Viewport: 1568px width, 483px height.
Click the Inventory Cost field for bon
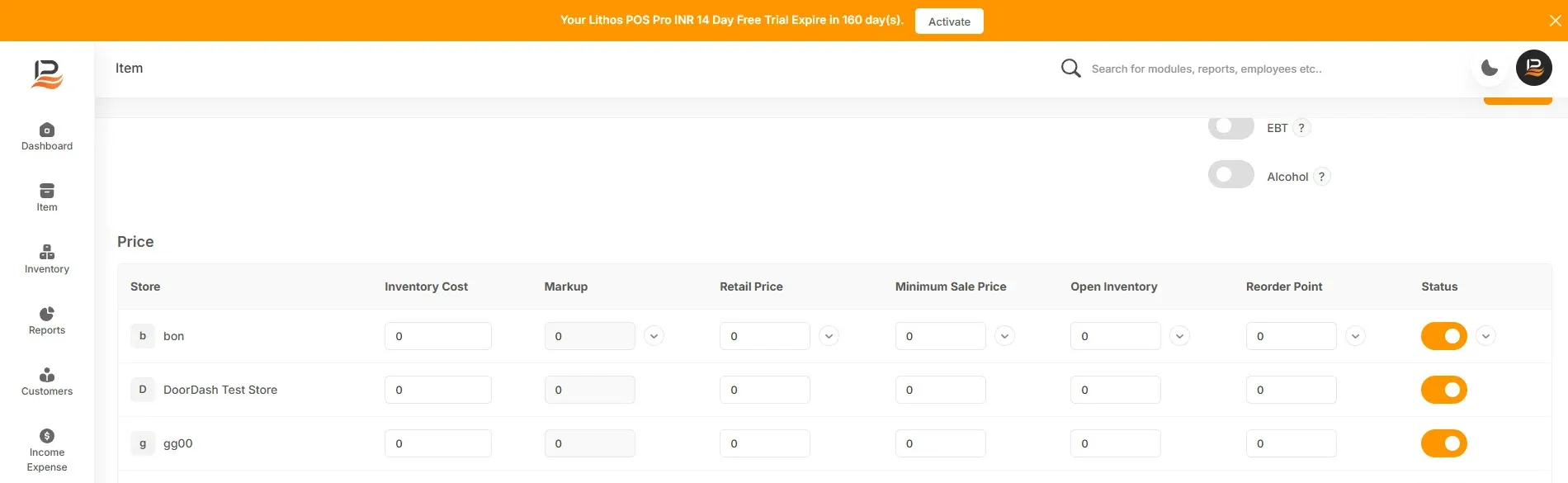click(x=437, y=336)
